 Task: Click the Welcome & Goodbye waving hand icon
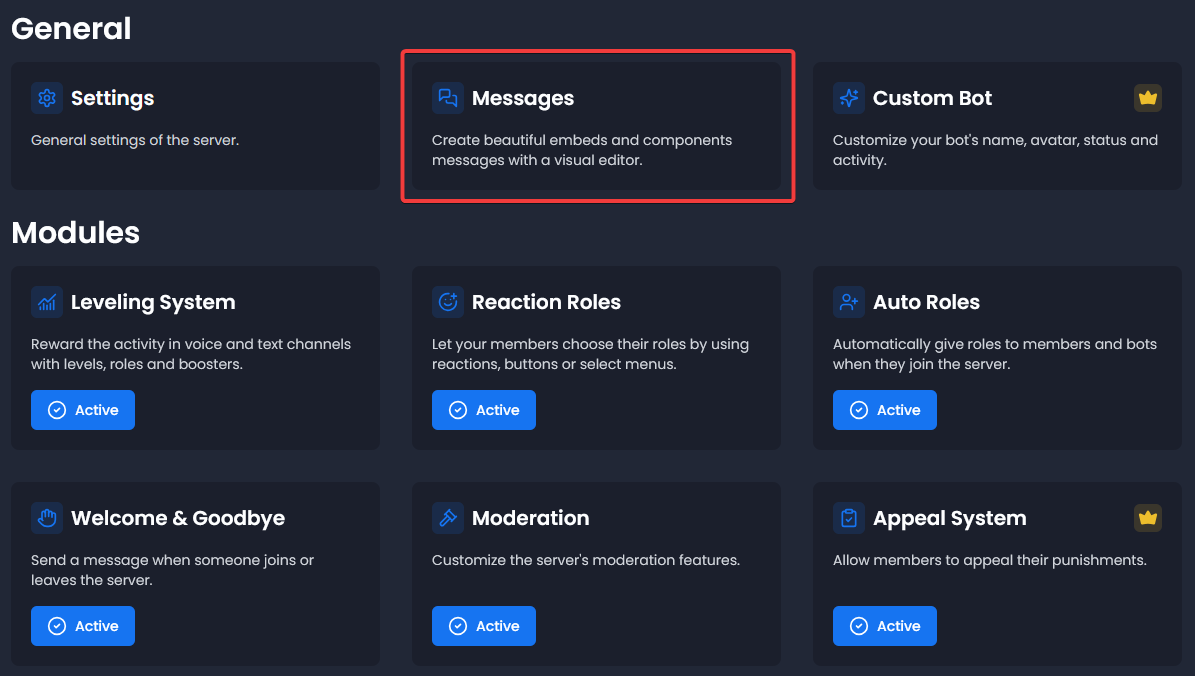coord(47,518)
